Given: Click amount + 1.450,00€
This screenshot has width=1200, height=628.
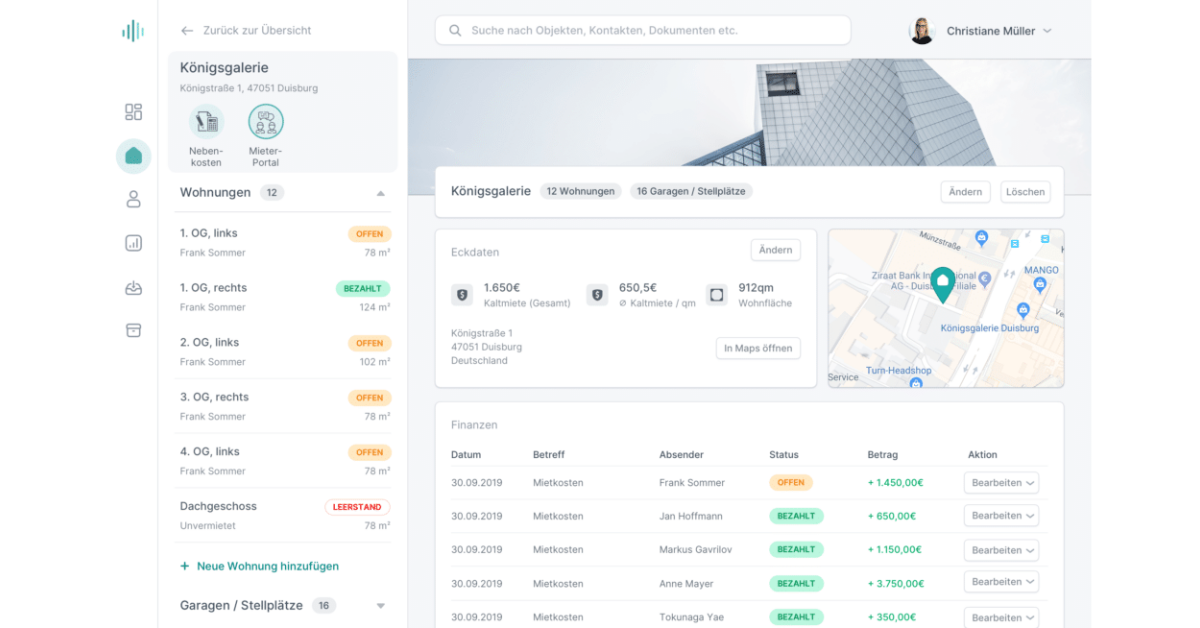Looking at the screenshot, I should 895,483.
